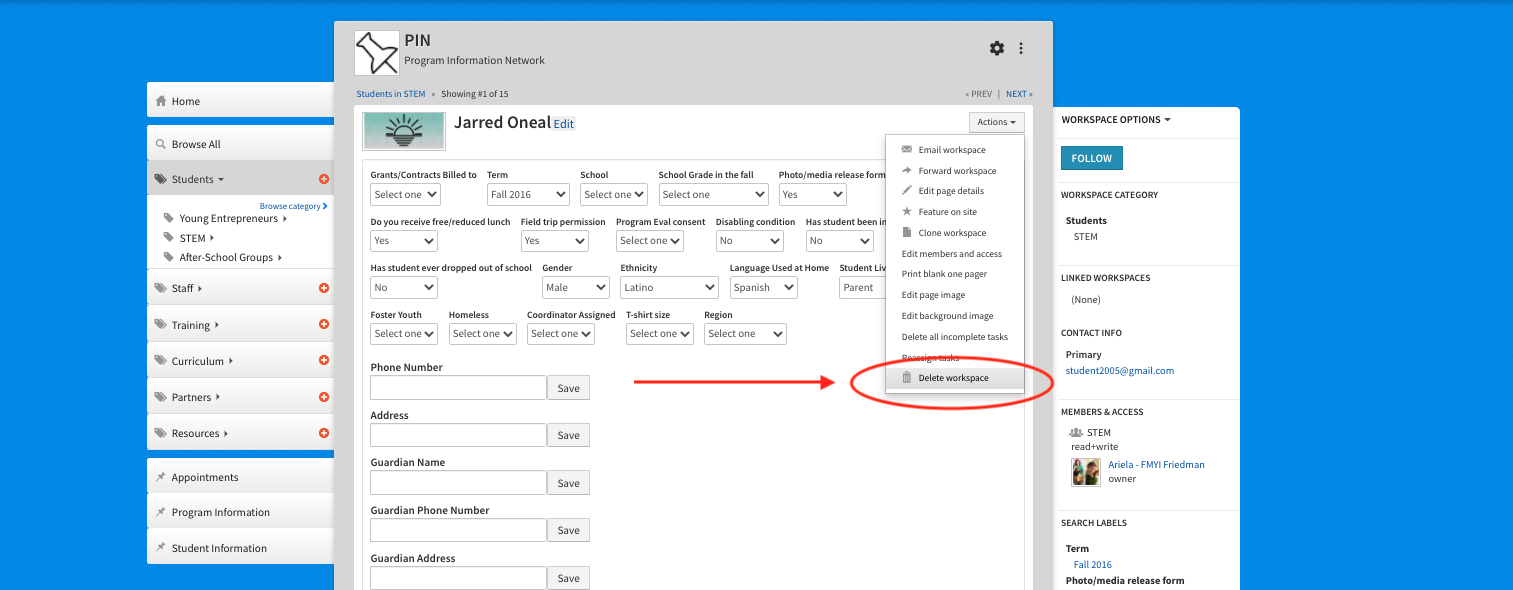Open Fall 2016 search label link
Screen dimensions: 1513x590
1093,565
